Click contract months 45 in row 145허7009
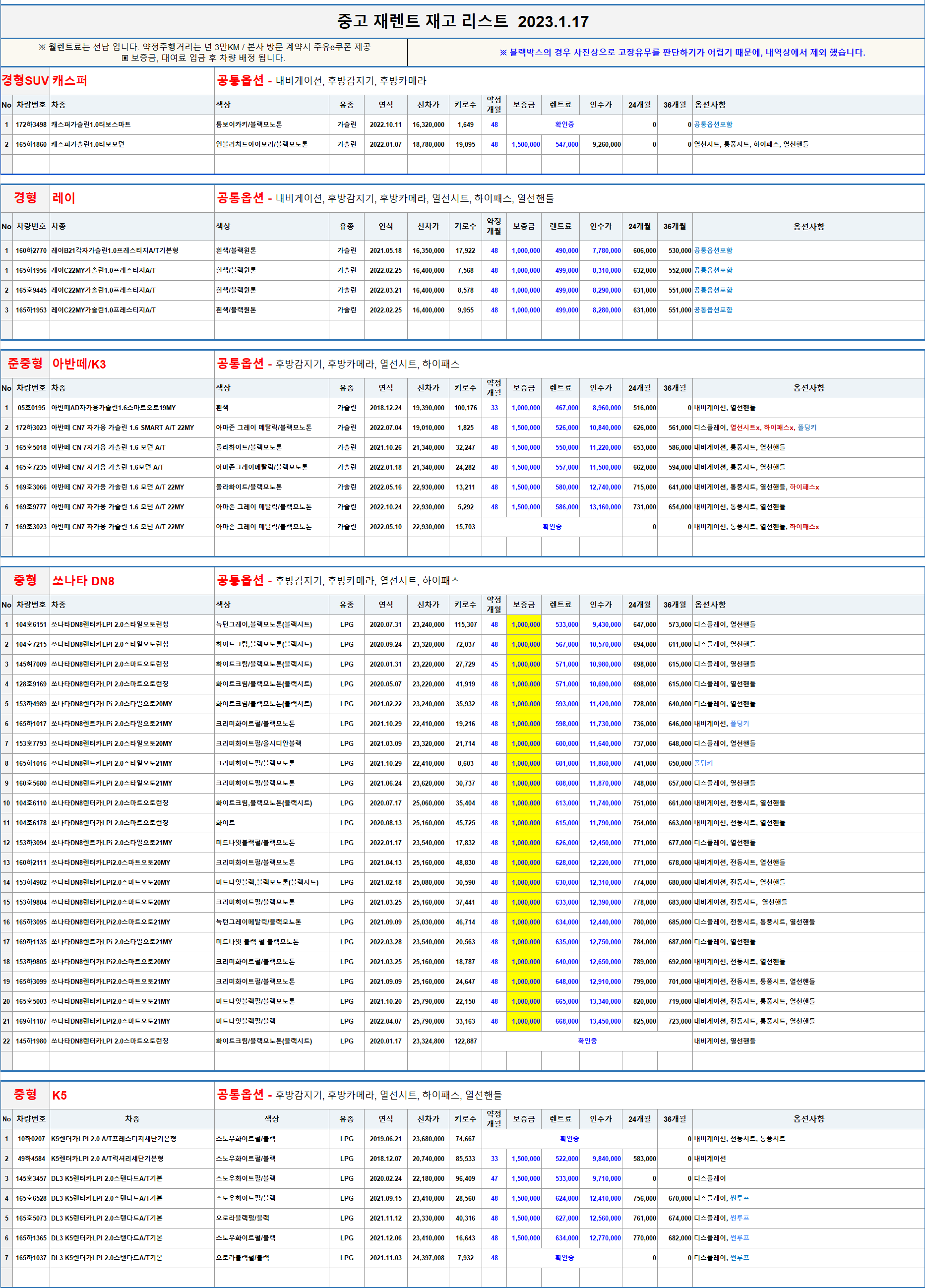 point(494,665)
